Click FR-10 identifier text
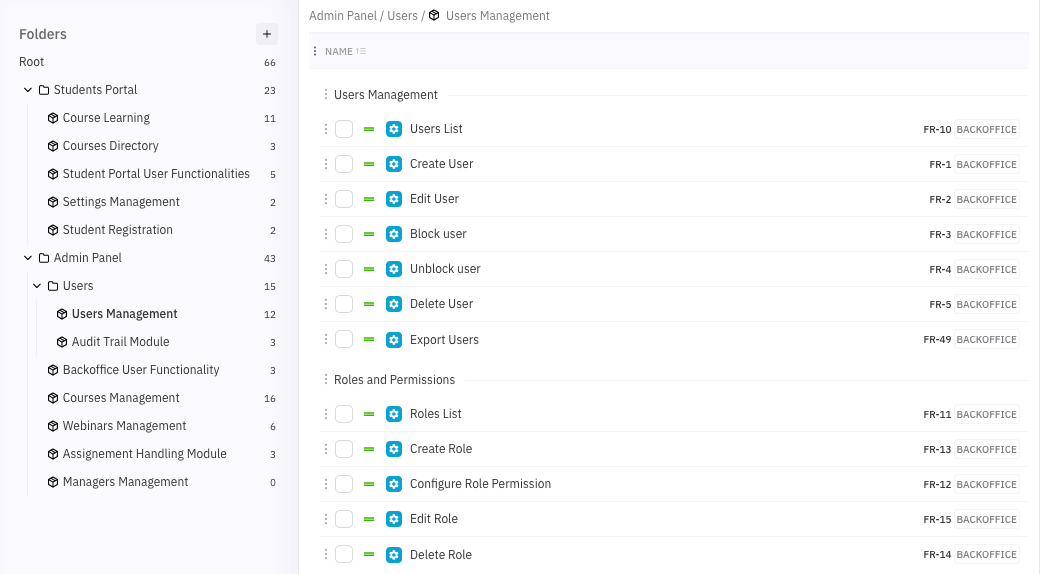Screen dimensions: 1040x574 point(937,129)
